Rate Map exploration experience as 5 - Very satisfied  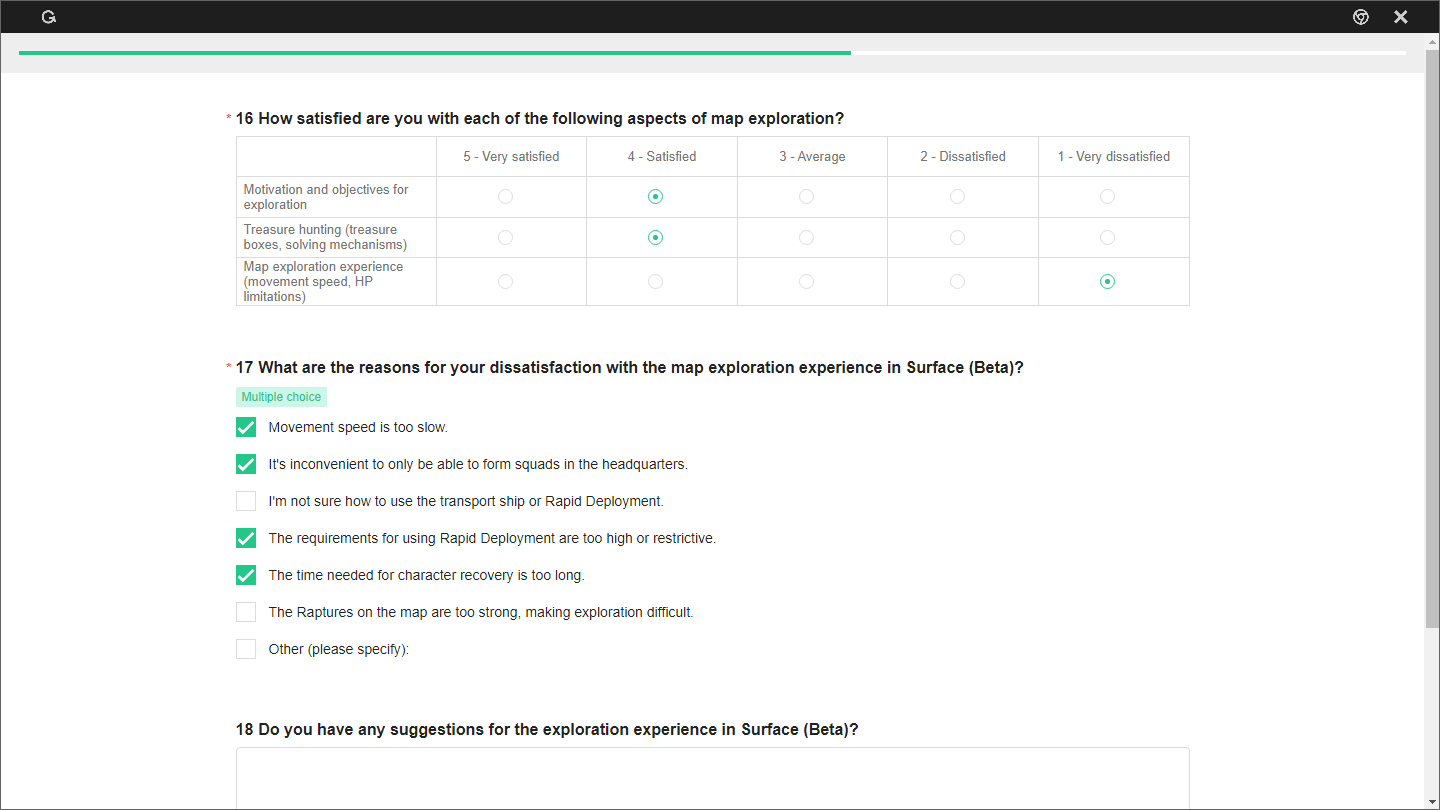(x=505, y=282)
